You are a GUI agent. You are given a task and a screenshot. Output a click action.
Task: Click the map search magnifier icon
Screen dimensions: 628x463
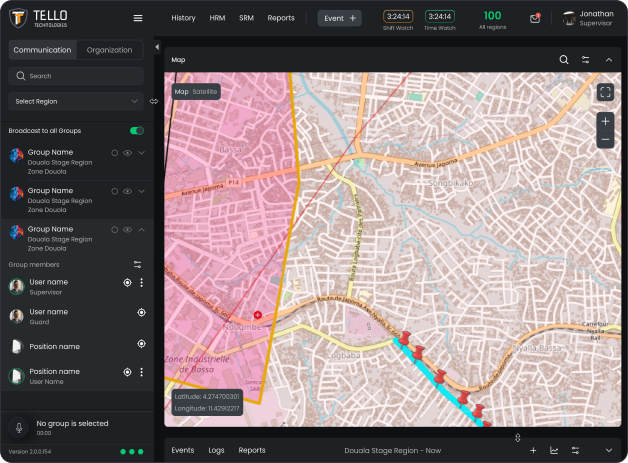564,60
